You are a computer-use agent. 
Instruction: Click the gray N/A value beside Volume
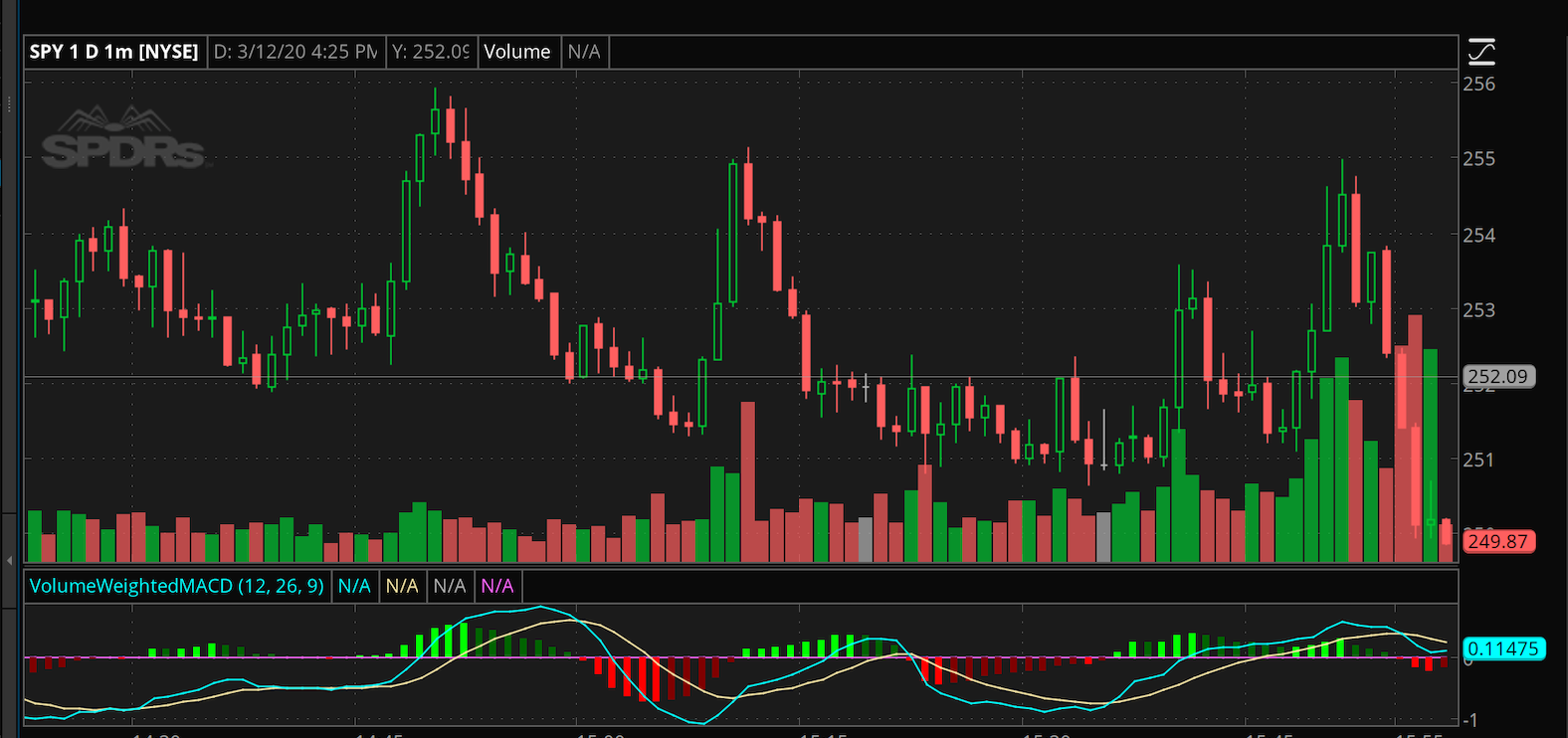[x=584, y=52]
